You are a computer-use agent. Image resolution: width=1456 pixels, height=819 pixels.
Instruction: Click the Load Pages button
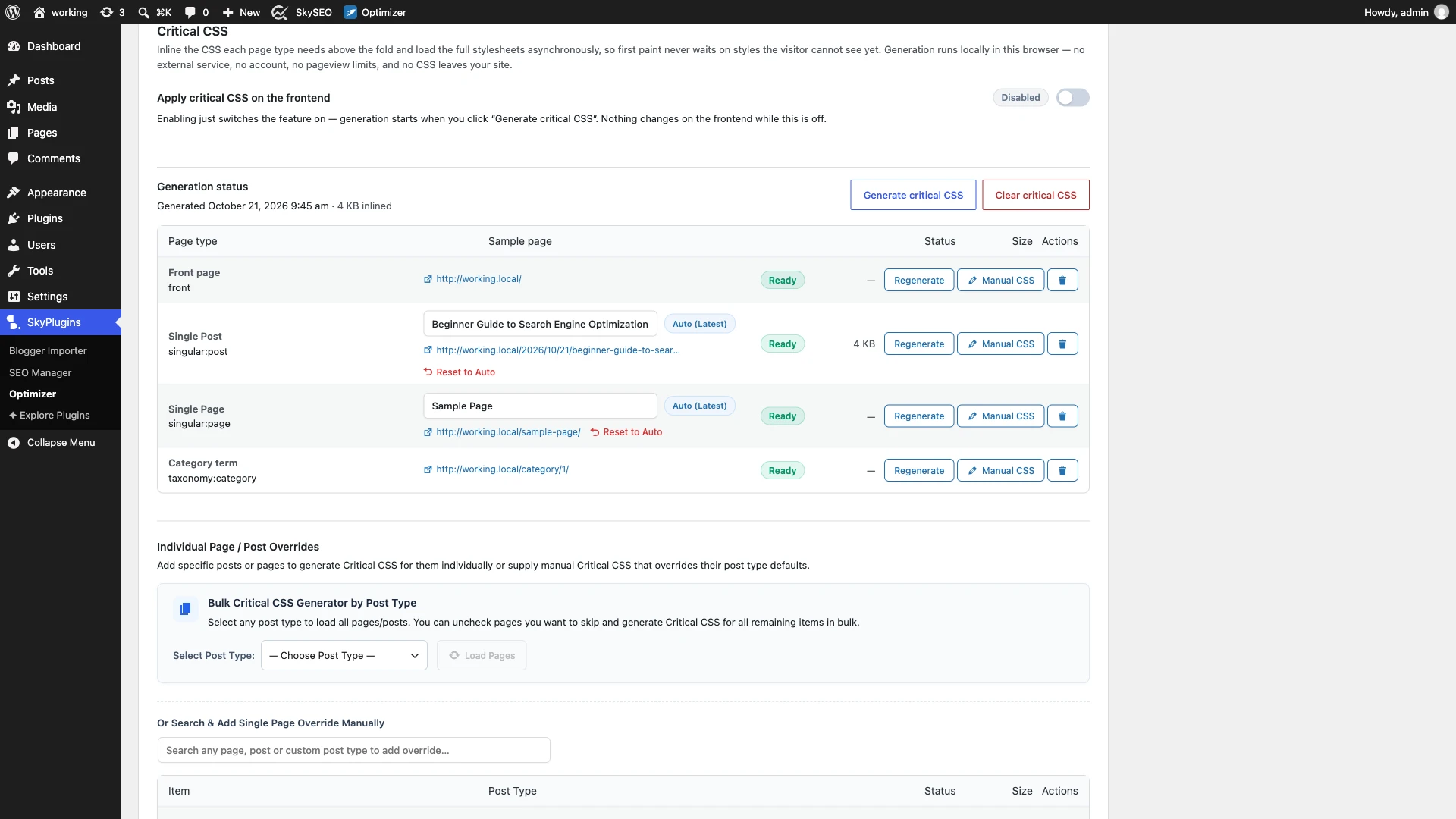click(x=482, y=656)
